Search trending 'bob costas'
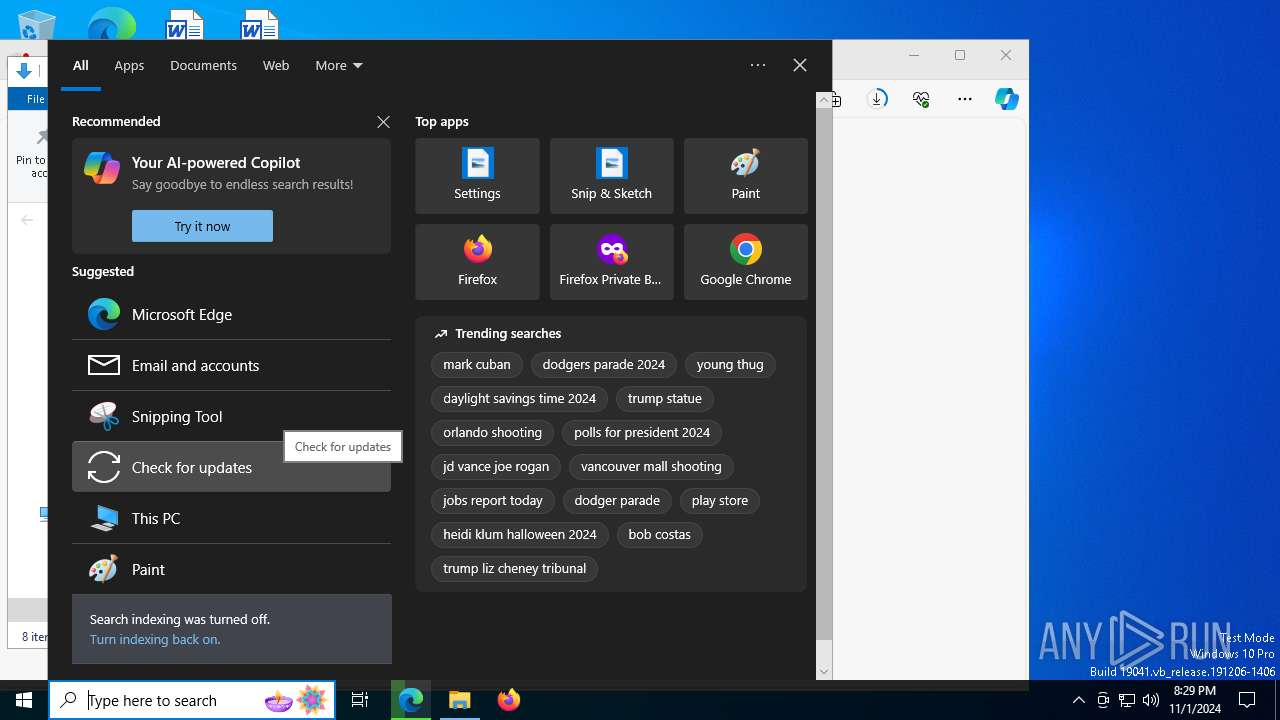The width and height of the screenshot is (1280, 720). (x=660, y=535)
